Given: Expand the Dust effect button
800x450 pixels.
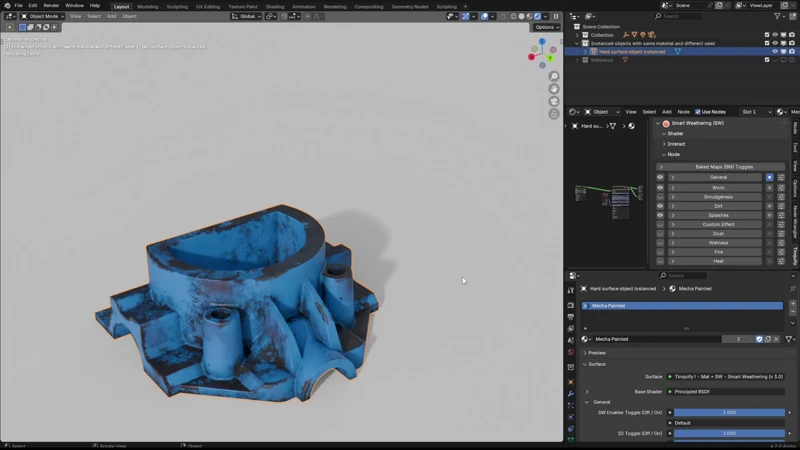Looking at the screenshot, I should point(714,234).
